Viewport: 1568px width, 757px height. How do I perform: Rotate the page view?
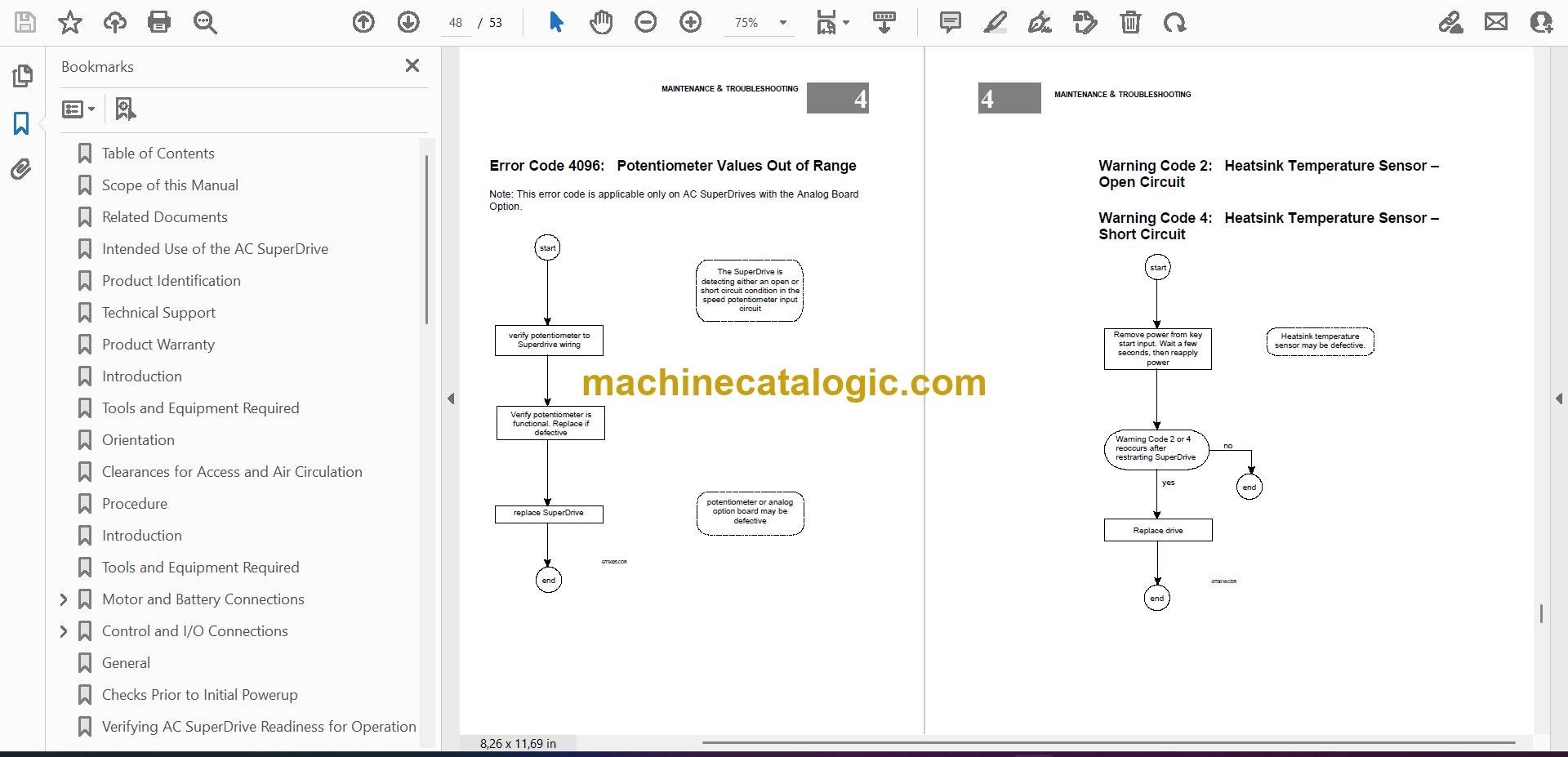[x=1175, y=22]
